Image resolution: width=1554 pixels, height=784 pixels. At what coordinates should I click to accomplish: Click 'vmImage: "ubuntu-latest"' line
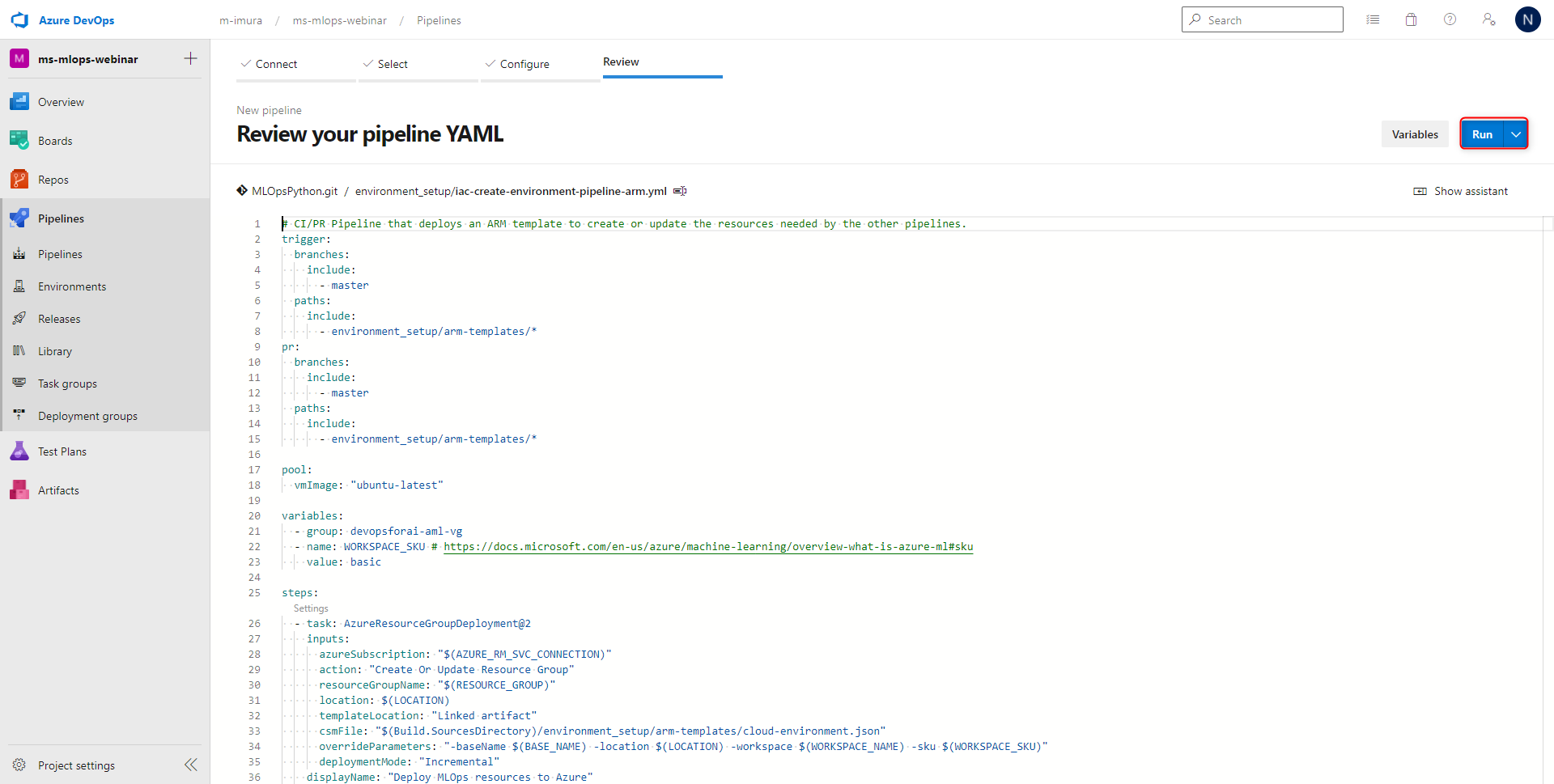coord(369,485)
